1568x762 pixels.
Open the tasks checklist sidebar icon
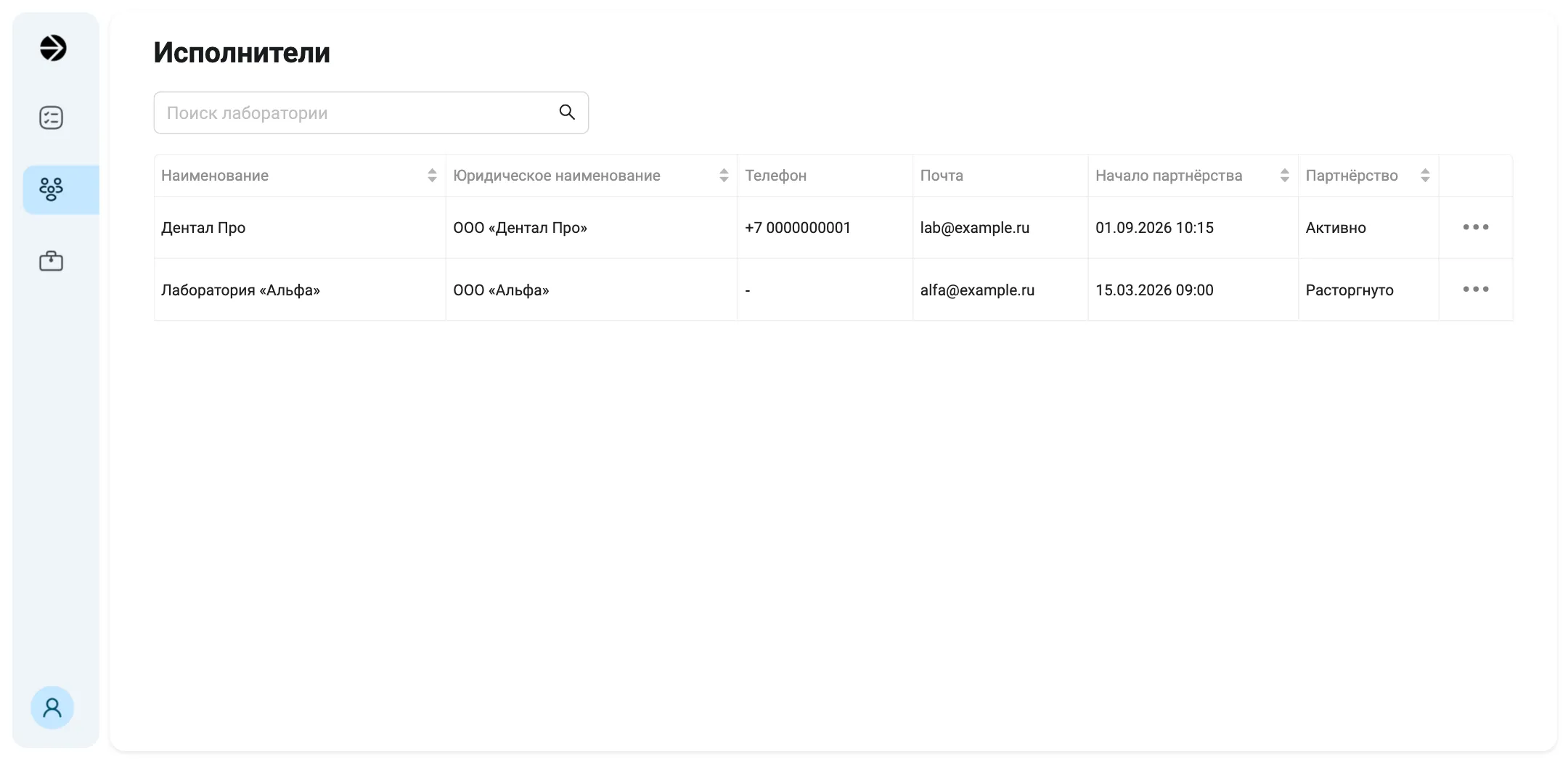(51, 118)
